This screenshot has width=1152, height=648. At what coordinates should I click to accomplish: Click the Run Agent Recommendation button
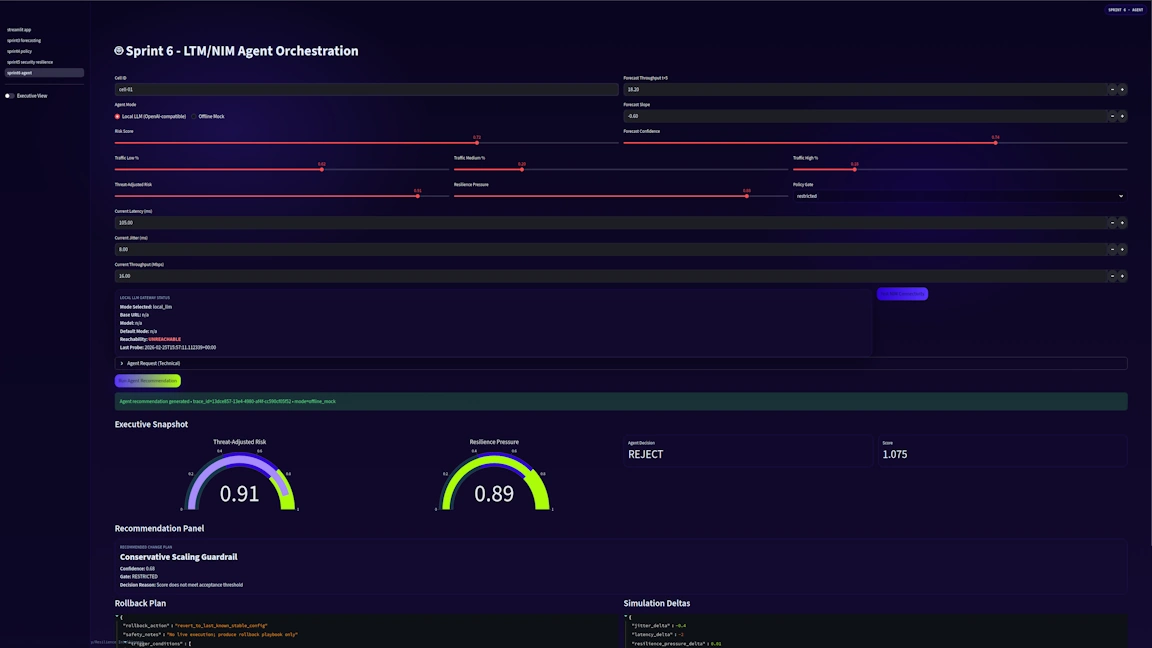click(x=147, y=381)
